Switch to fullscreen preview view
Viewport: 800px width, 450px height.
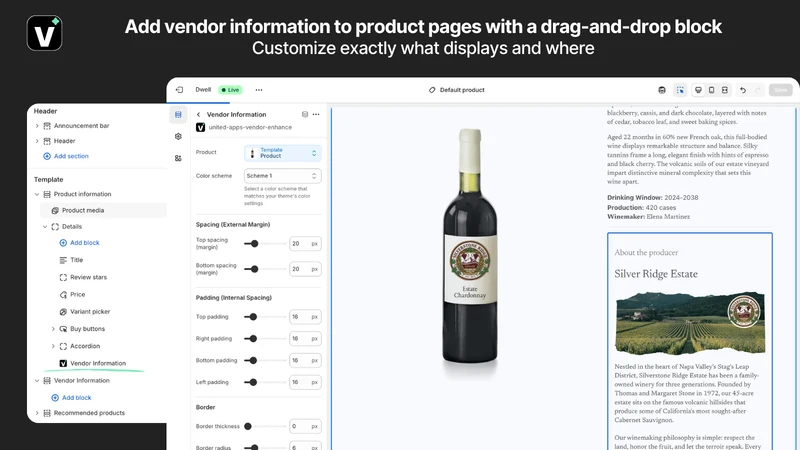(x=725, y=90)
